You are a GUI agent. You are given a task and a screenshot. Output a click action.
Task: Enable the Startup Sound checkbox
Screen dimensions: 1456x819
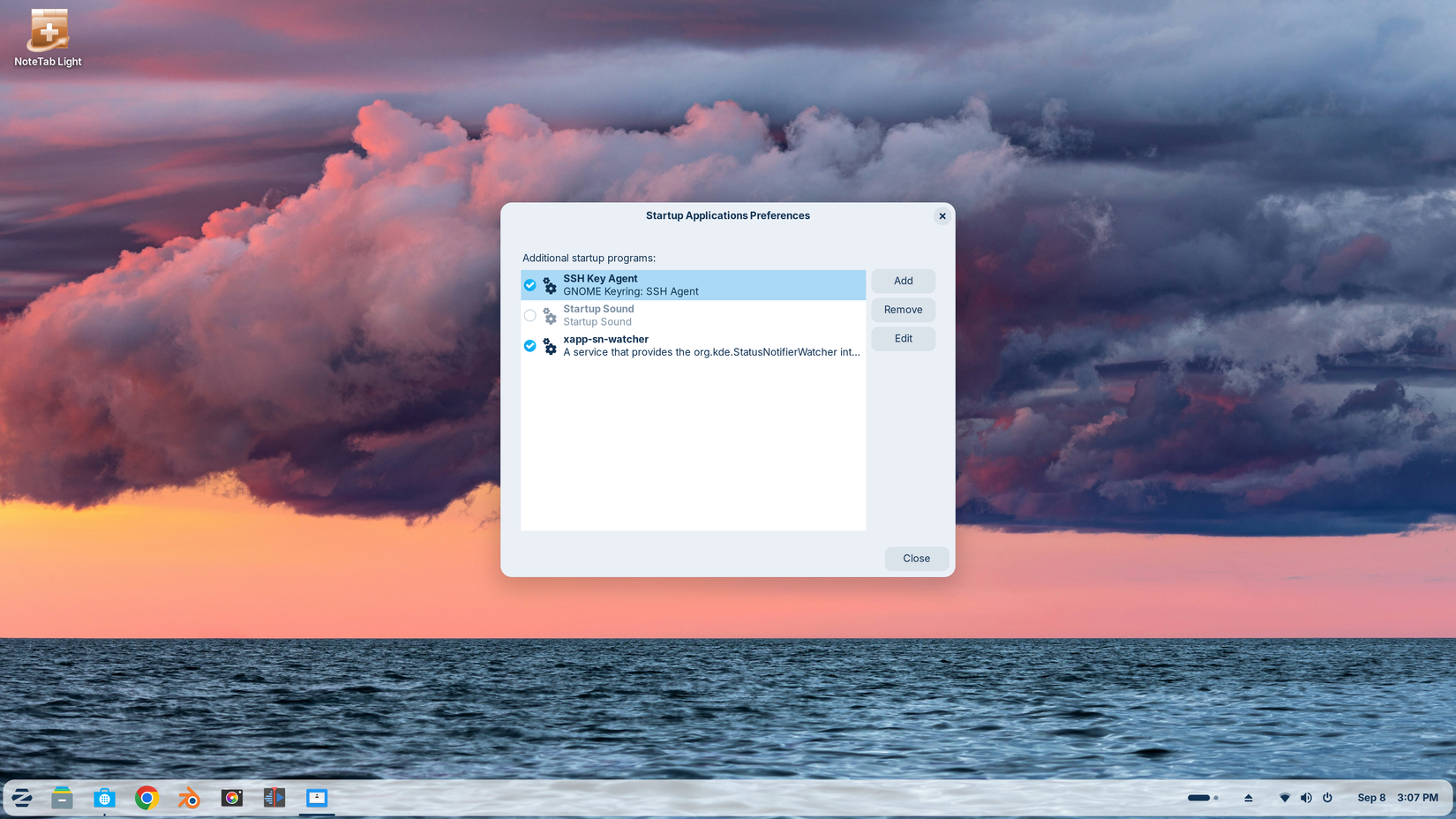pyautogui.click(x=530, y=316)
